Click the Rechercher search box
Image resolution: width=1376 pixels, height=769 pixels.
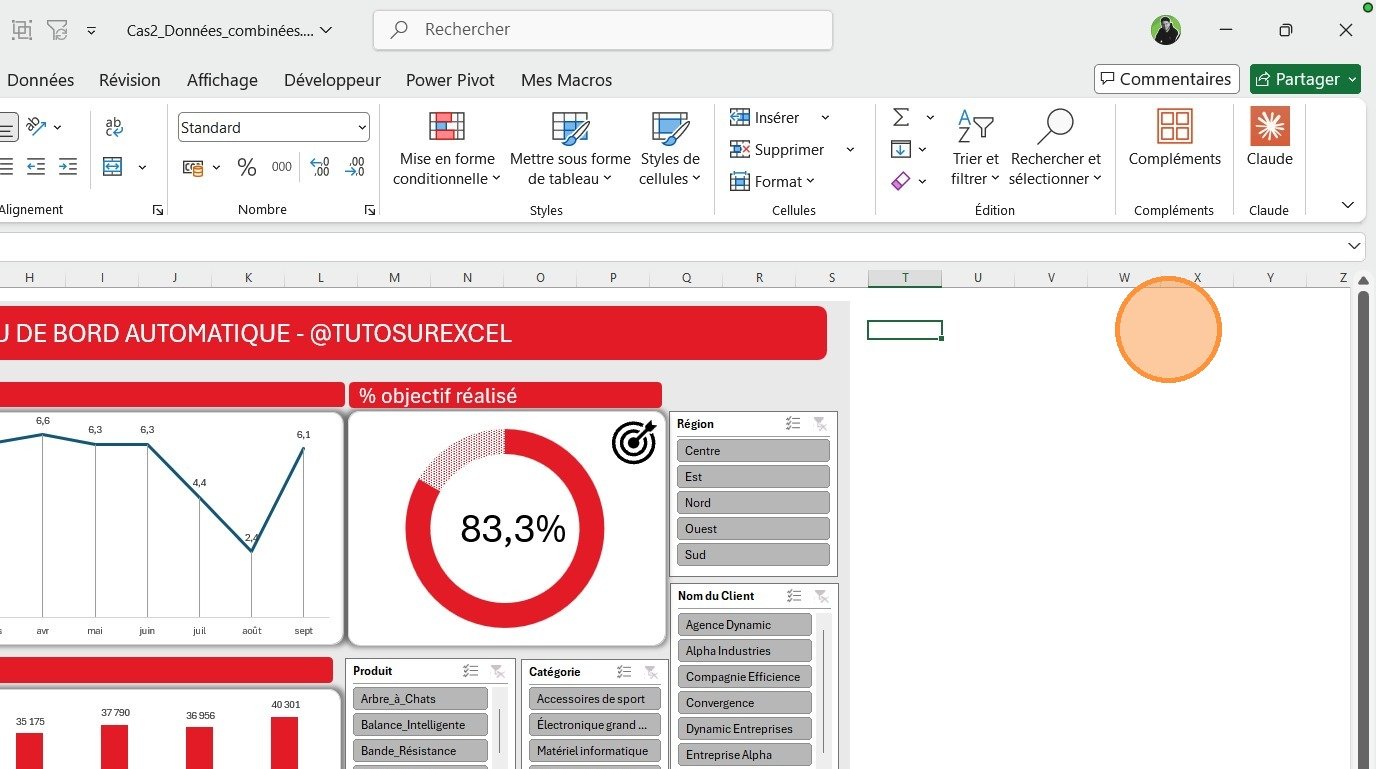click(603, 30)
